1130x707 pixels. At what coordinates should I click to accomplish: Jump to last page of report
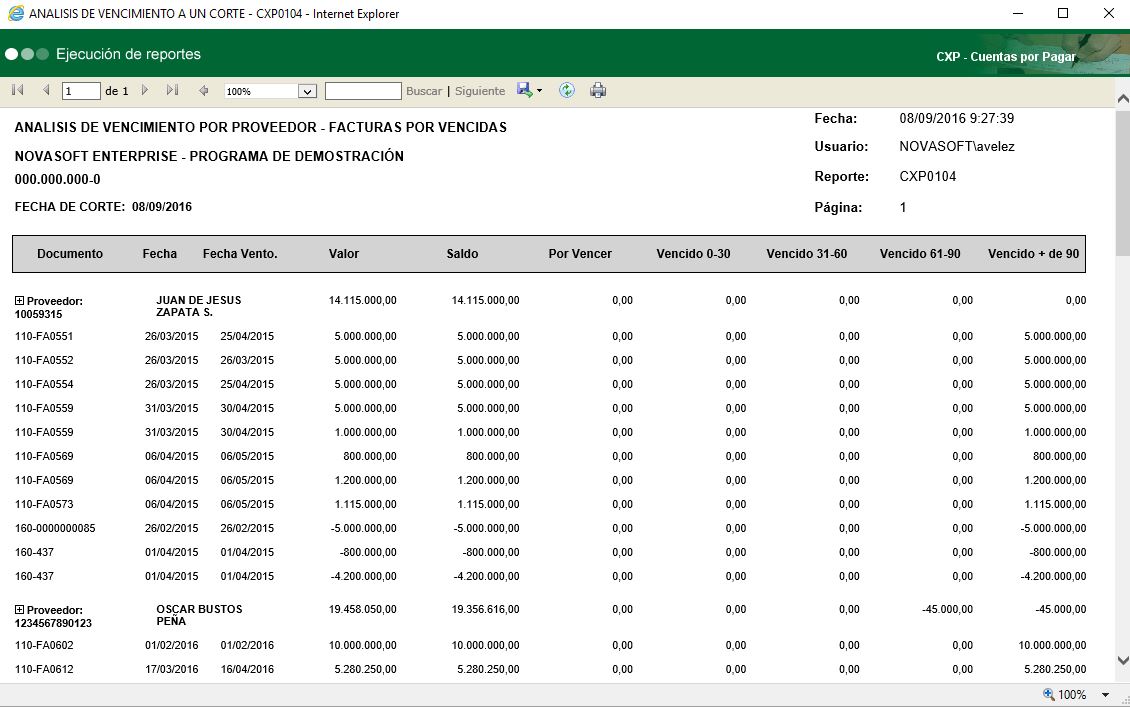172,91
